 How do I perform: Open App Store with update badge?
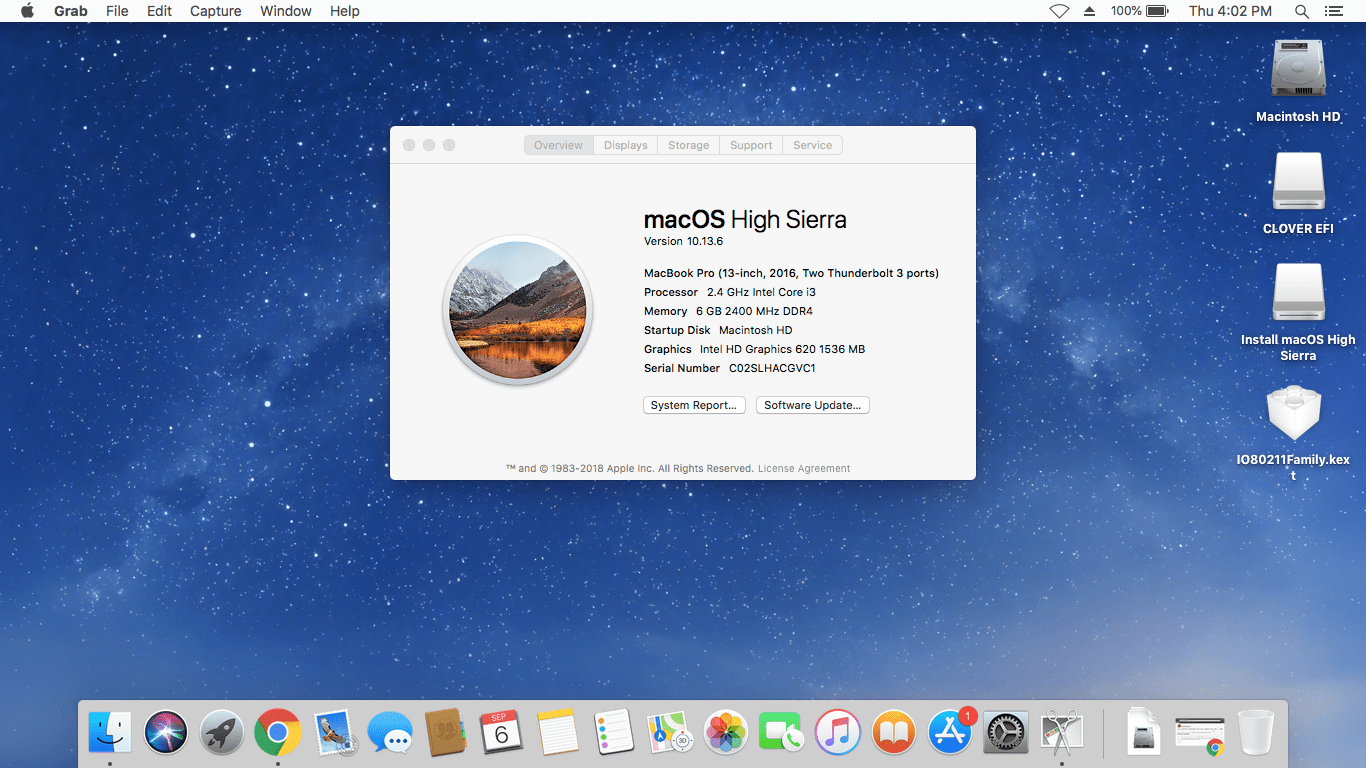coord(950,733)
